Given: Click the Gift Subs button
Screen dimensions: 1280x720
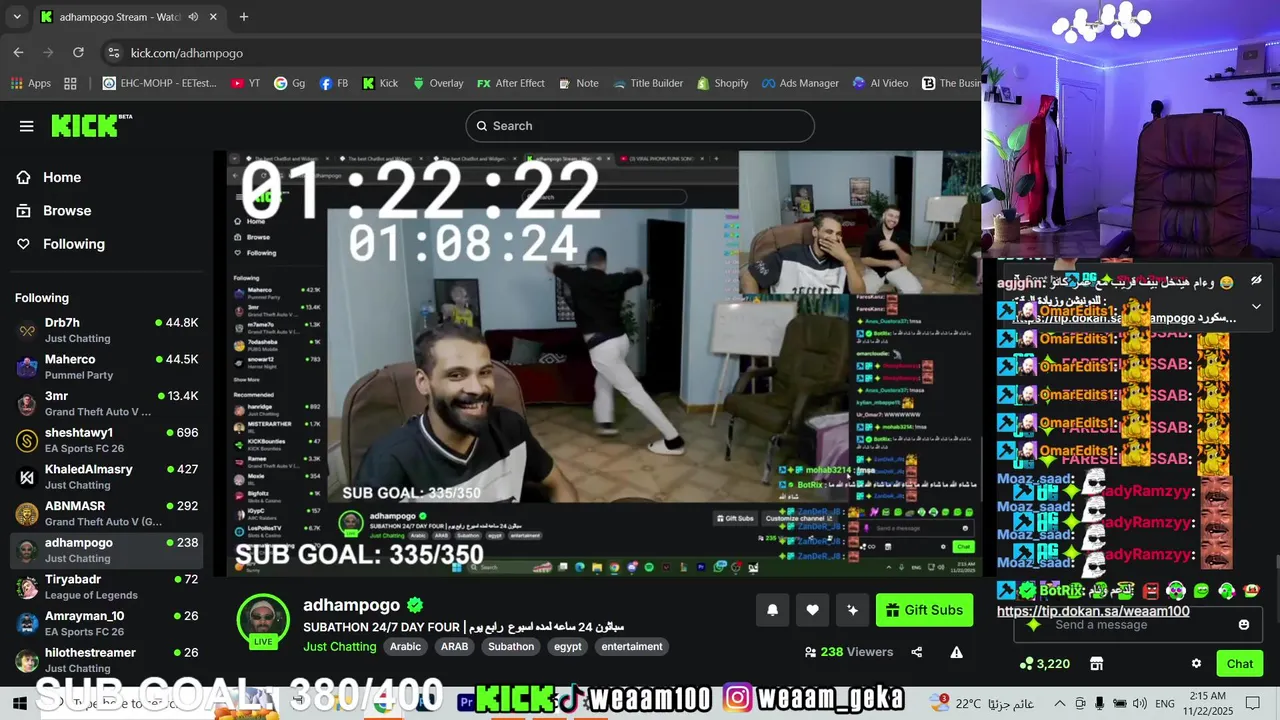Looking at the screenshot, I should point(924,610).
